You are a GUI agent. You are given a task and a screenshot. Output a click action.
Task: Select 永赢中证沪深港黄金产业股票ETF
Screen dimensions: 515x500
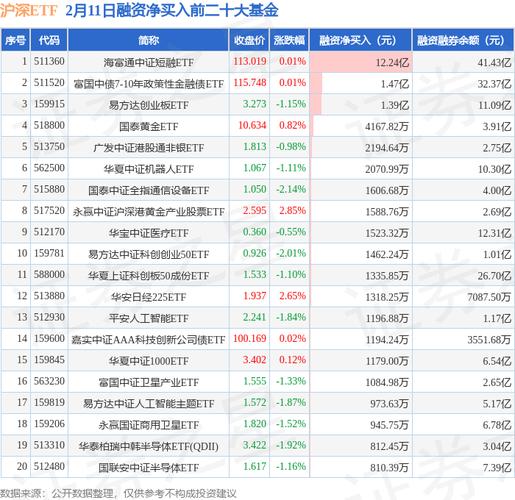tap(148, 212)
